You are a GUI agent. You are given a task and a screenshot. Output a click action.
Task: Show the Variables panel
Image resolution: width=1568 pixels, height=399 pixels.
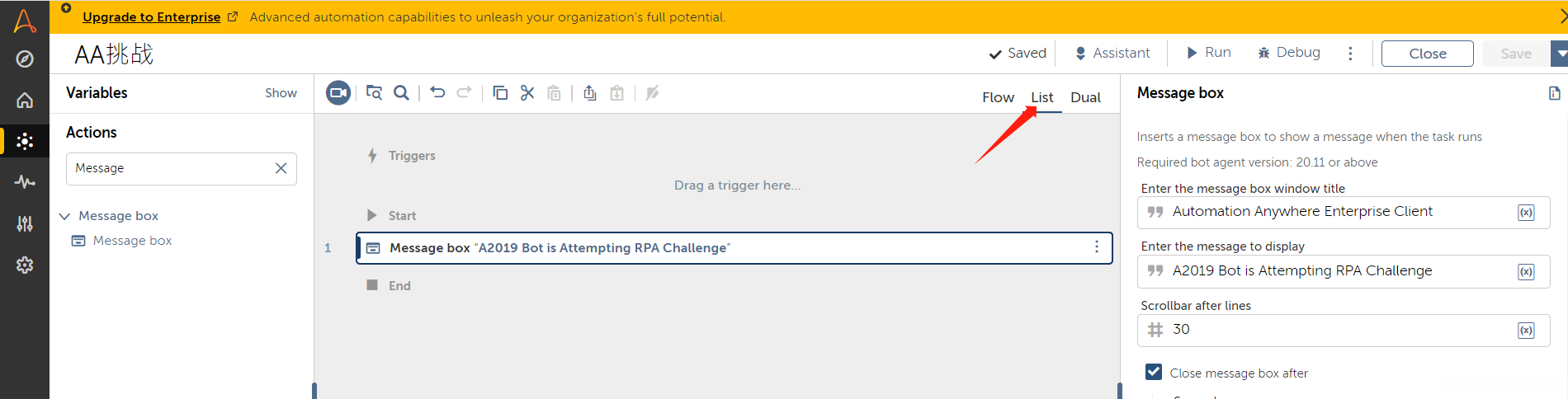tap(281, 93)
